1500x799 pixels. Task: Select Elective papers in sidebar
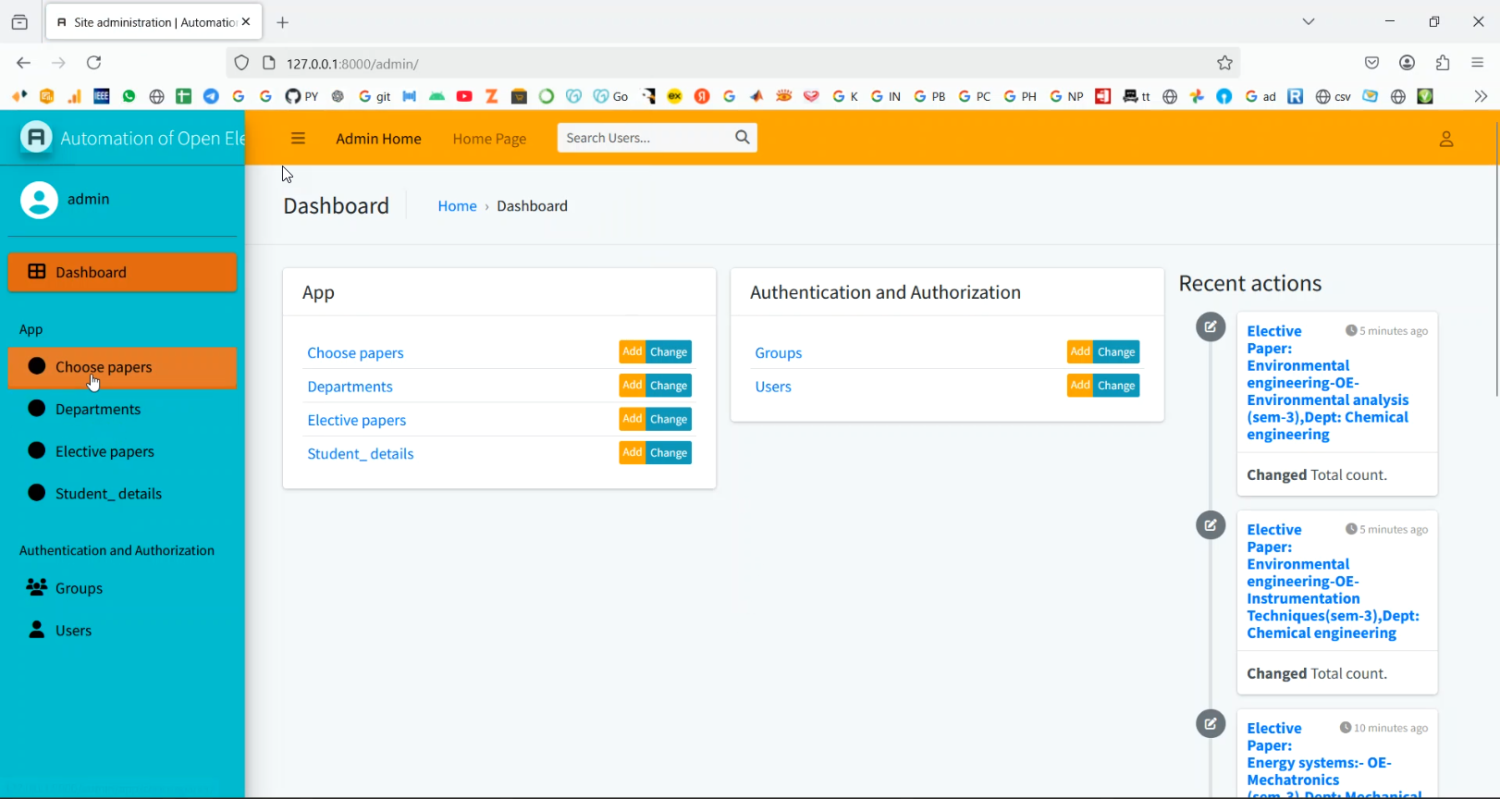(105, 452)
